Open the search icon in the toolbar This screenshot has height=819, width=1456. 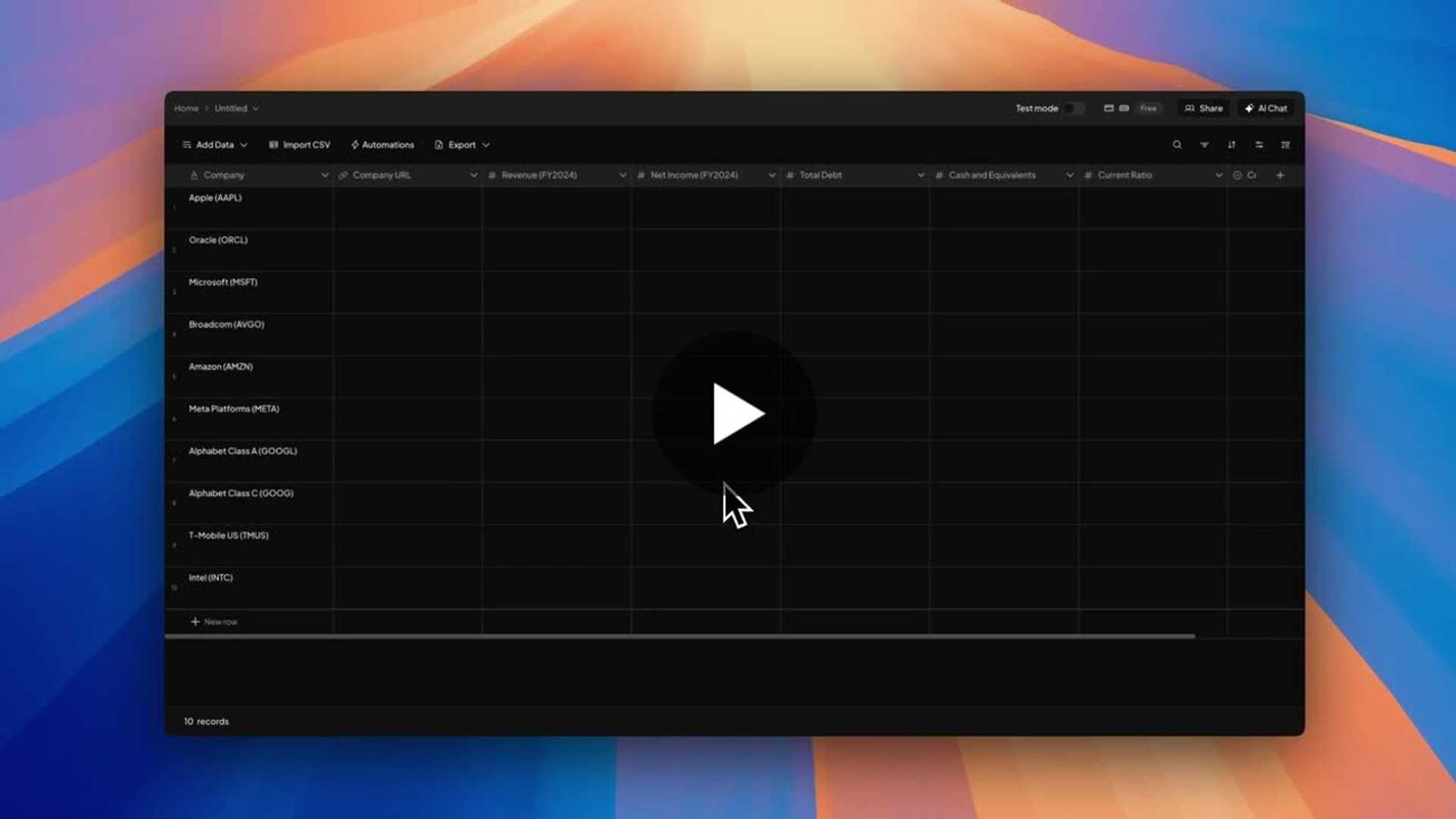tap(1177, 144)
